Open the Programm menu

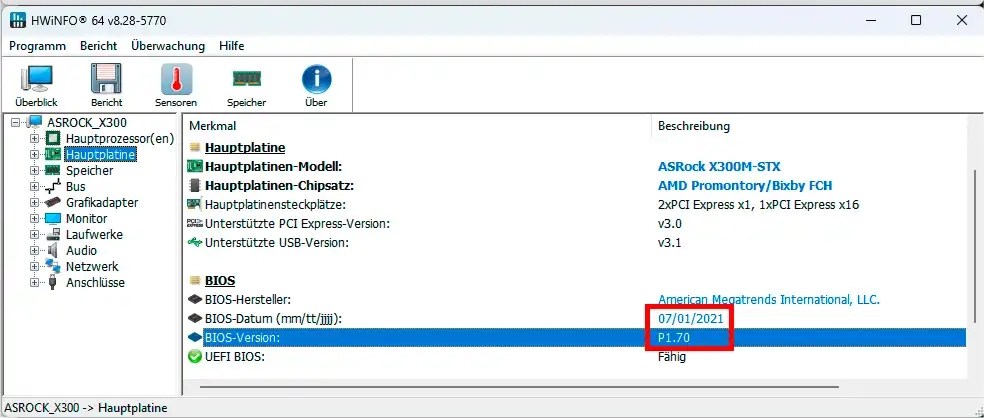tap(38, 46)
